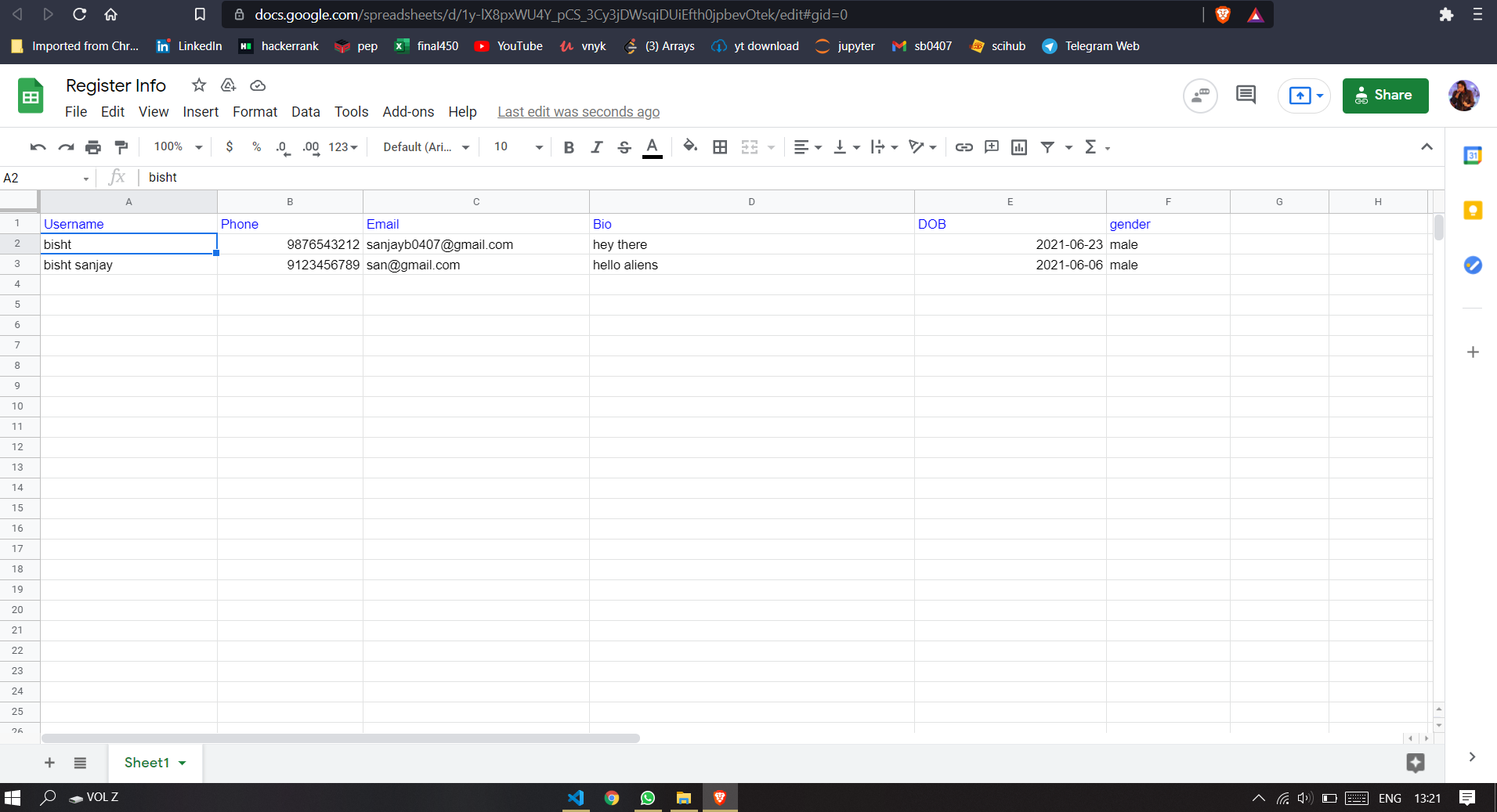Open the File menu
Viewport: 1497px width, 812px height.
point(76,112)
